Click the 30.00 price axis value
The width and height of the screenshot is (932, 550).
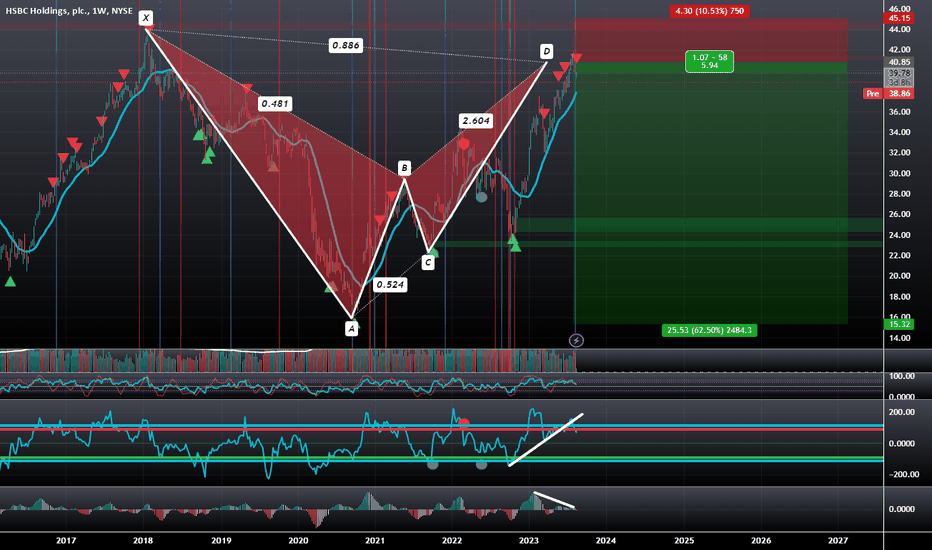click(900, 173)
